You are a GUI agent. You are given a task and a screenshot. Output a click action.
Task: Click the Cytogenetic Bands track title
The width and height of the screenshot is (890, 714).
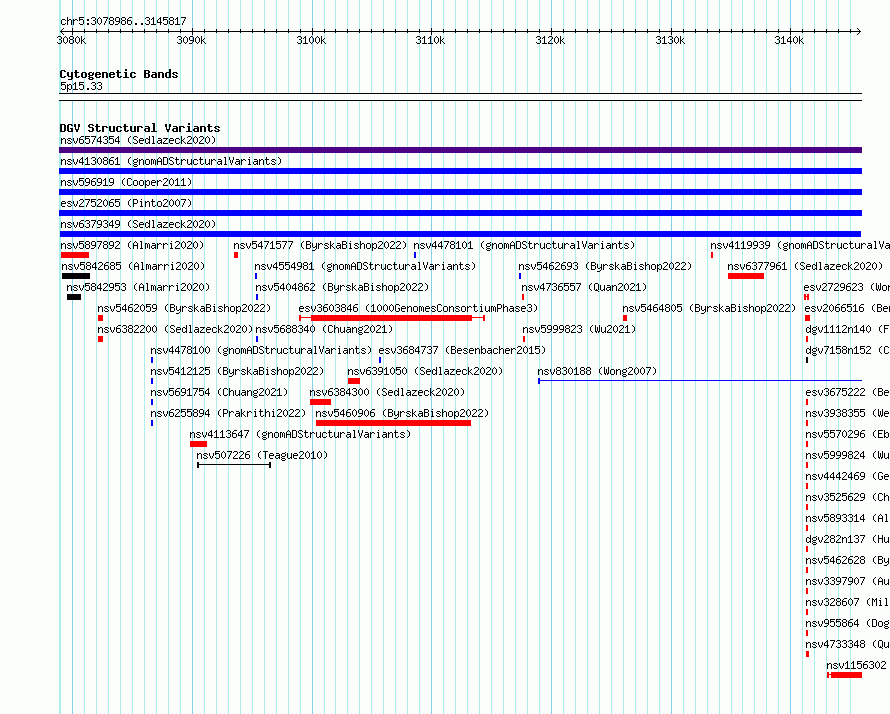pos(119,74)
